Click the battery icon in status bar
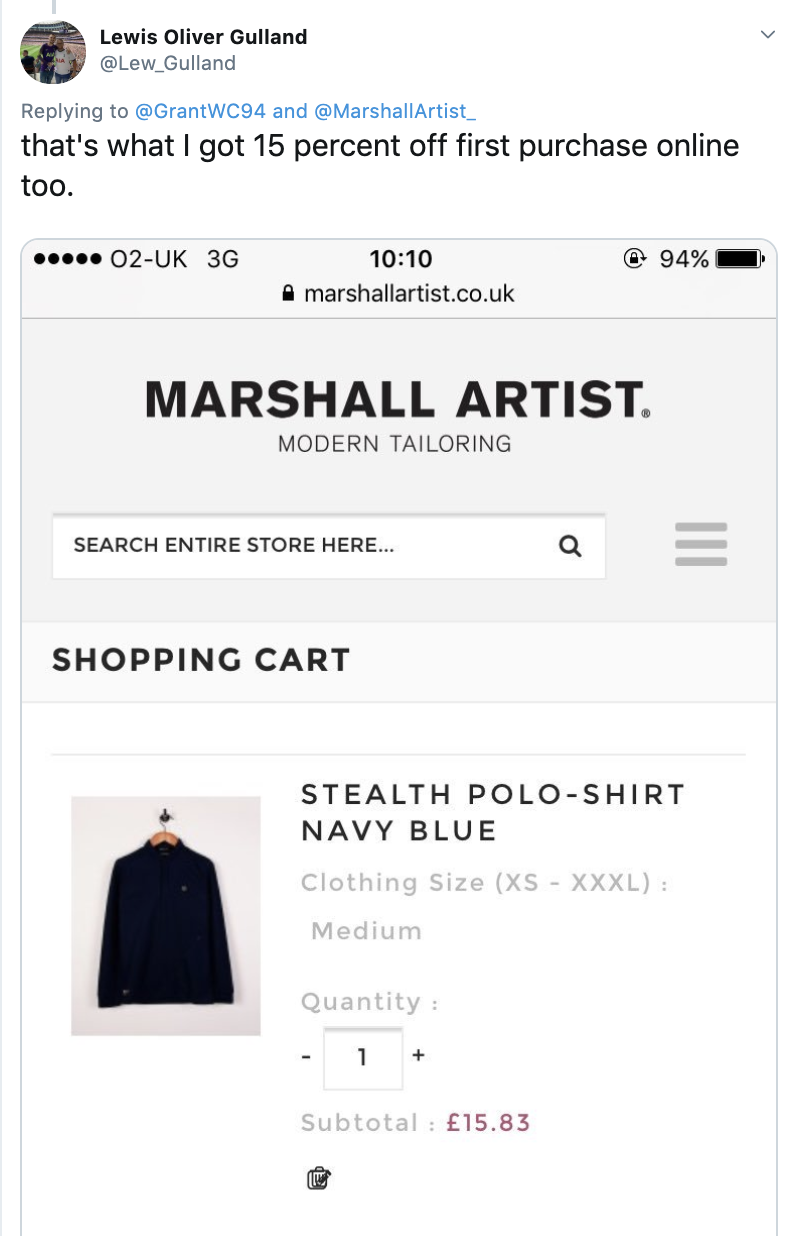Viewport: 794px width, 1236px height. [x=740, y=260]
